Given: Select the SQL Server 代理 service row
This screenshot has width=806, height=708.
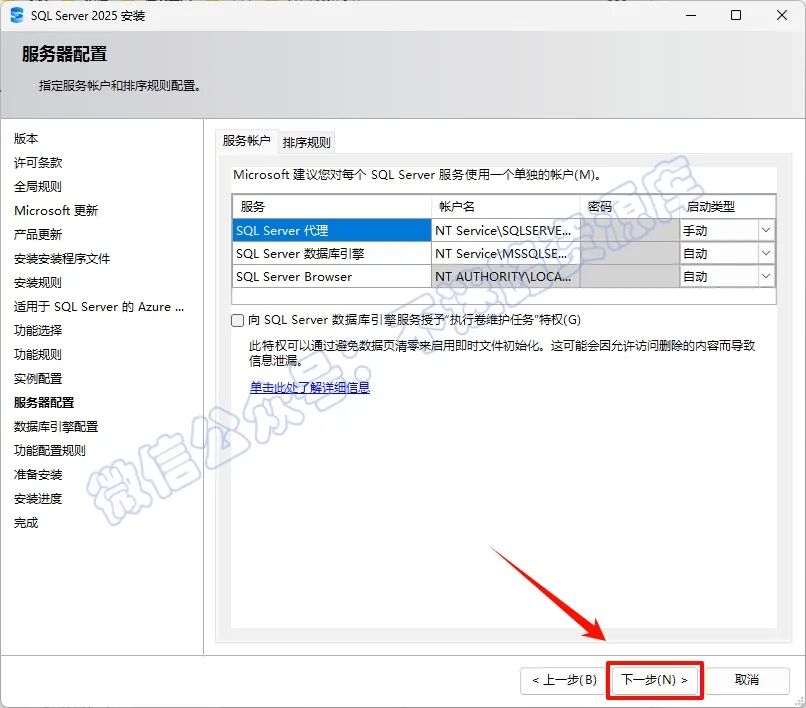Looking at the screenshot, I should click(x=332, y=230).
